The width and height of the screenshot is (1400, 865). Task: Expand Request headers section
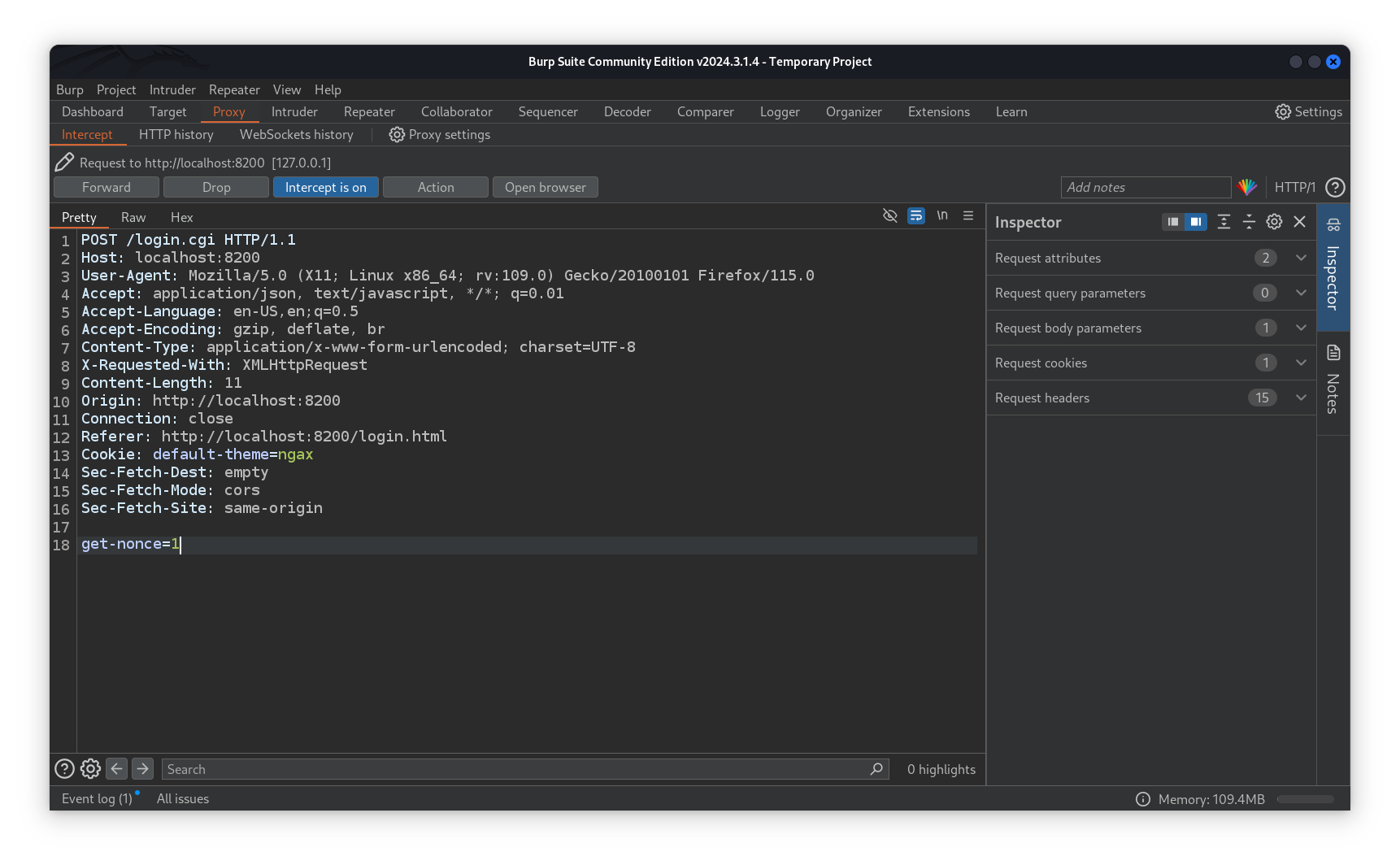click(1301, 398)
